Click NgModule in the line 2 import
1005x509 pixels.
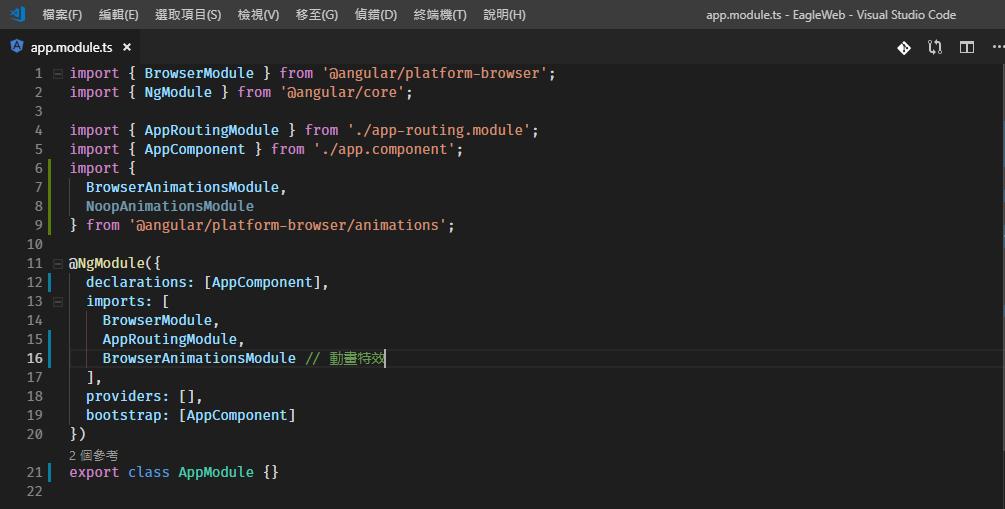tap(178, 92)
